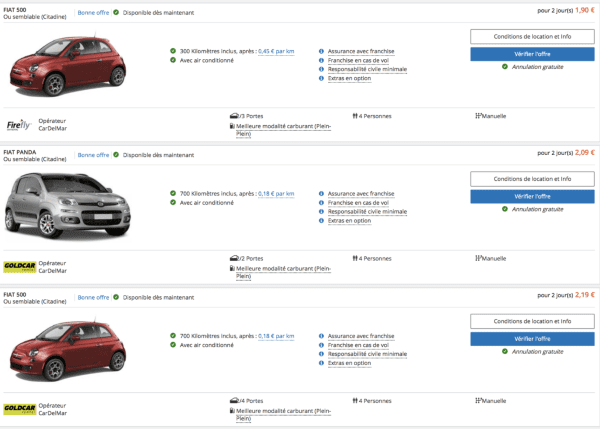Click info icon beside Extras en option, Fiat Panda

[x=321, y=221]
